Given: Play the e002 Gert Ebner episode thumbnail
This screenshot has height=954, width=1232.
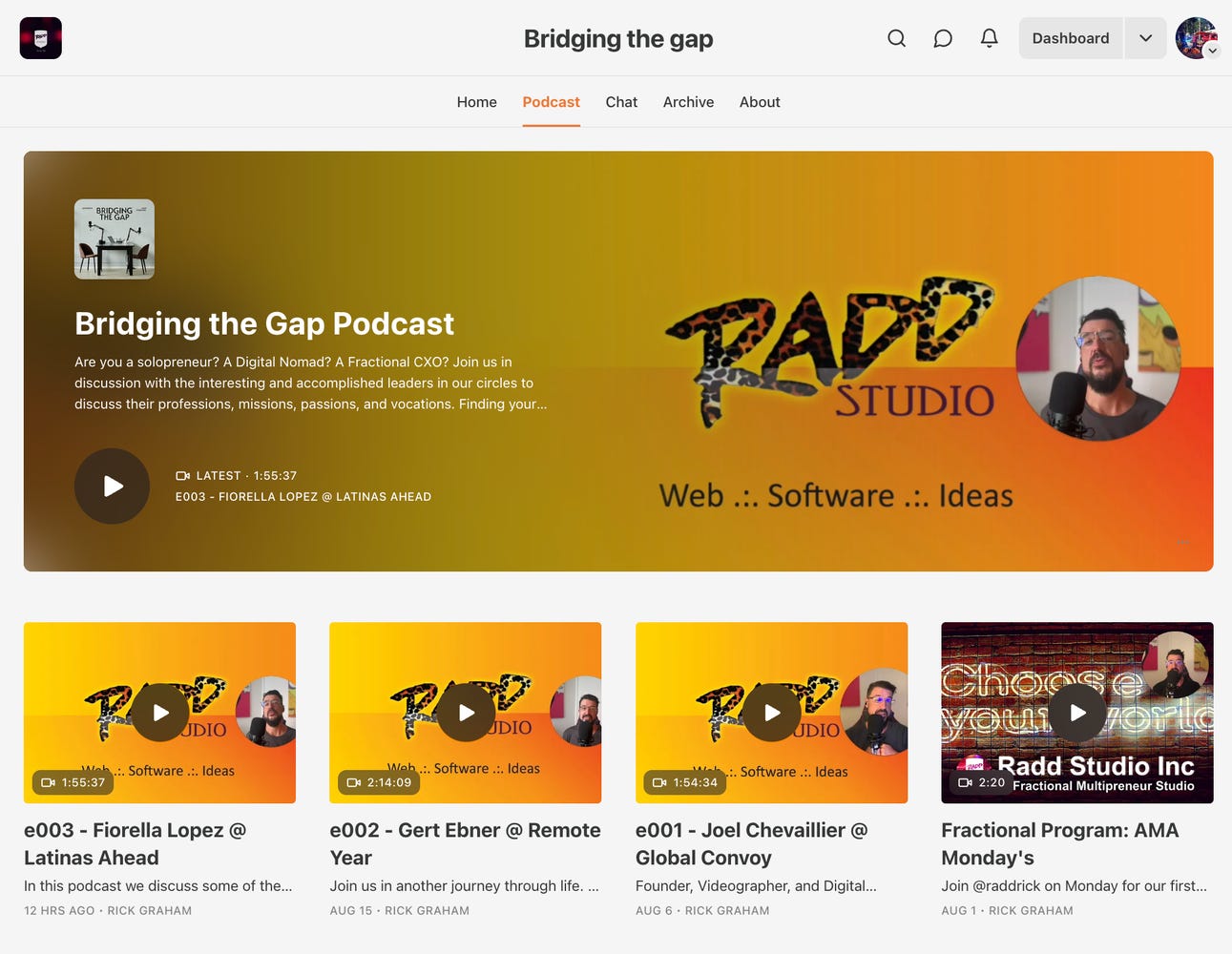Looking at the screenshot, I should pyautogui.click(x=466, y=713).
